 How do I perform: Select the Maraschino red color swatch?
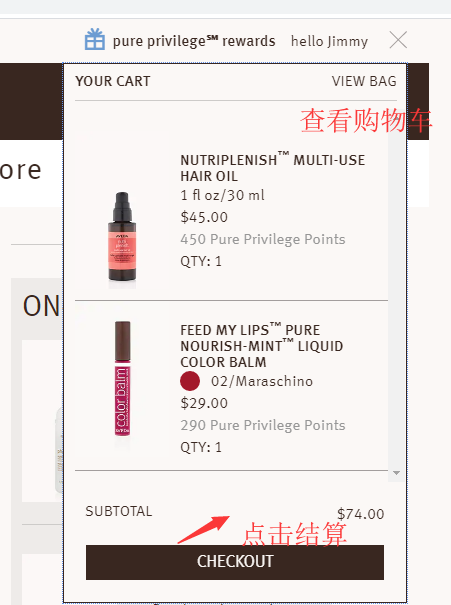190,381
